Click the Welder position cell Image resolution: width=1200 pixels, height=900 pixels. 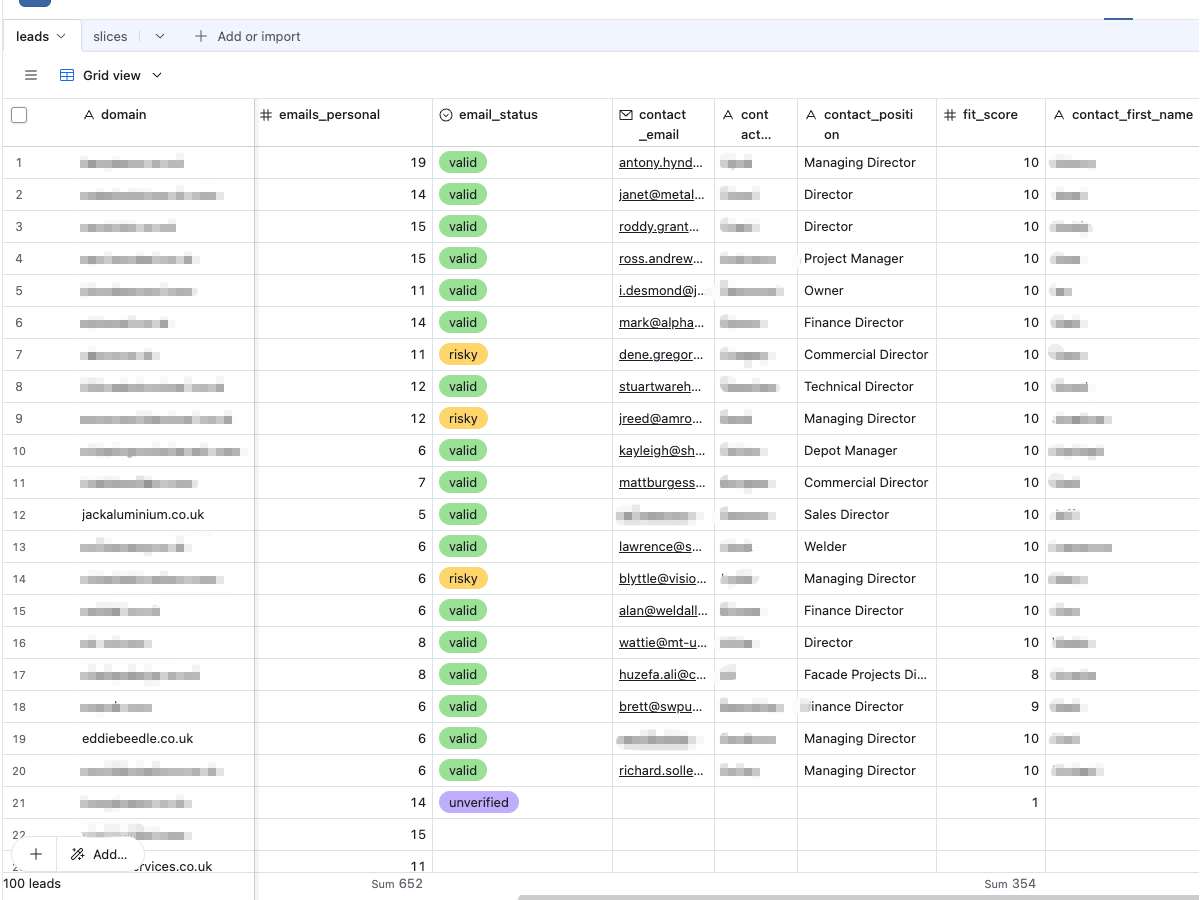click(867, 546)
